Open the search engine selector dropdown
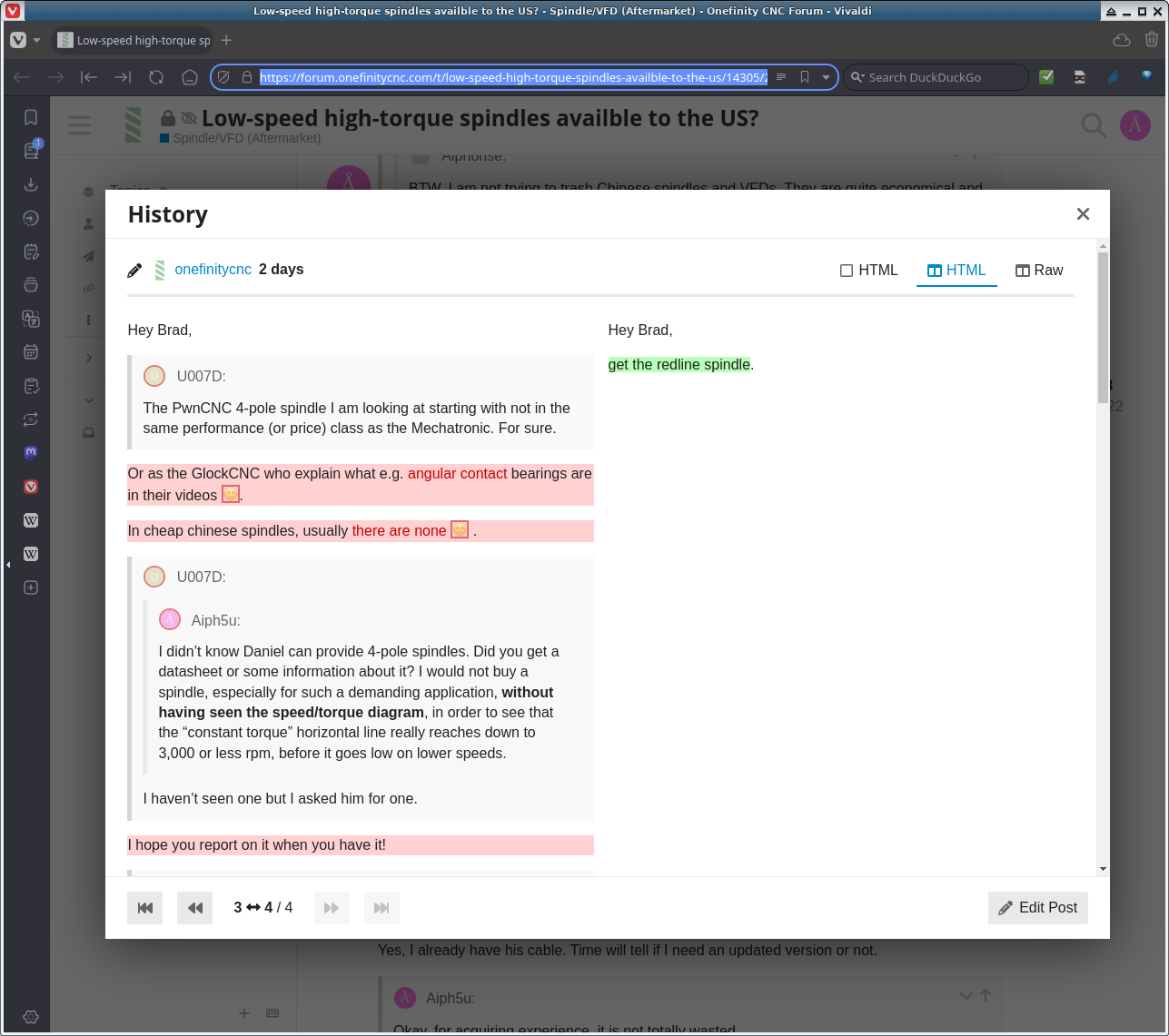 point(856,77)
